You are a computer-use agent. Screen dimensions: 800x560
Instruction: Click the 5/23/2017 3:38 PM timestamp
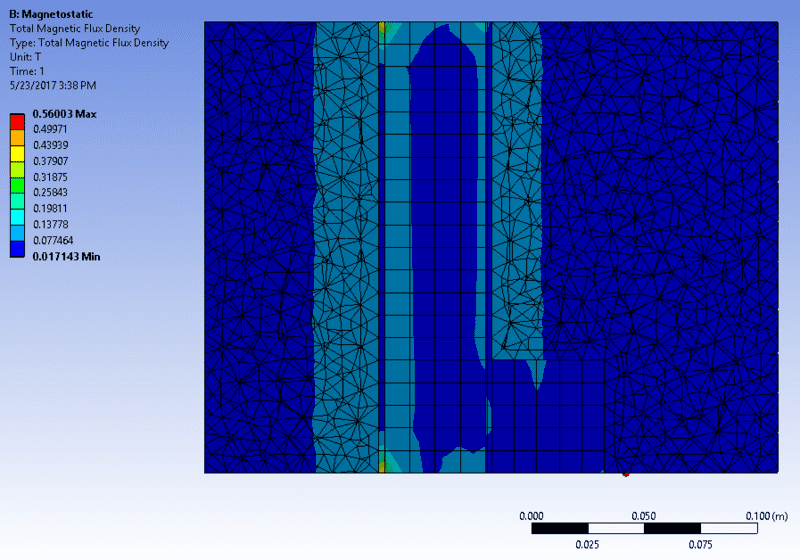coord(52,86)
